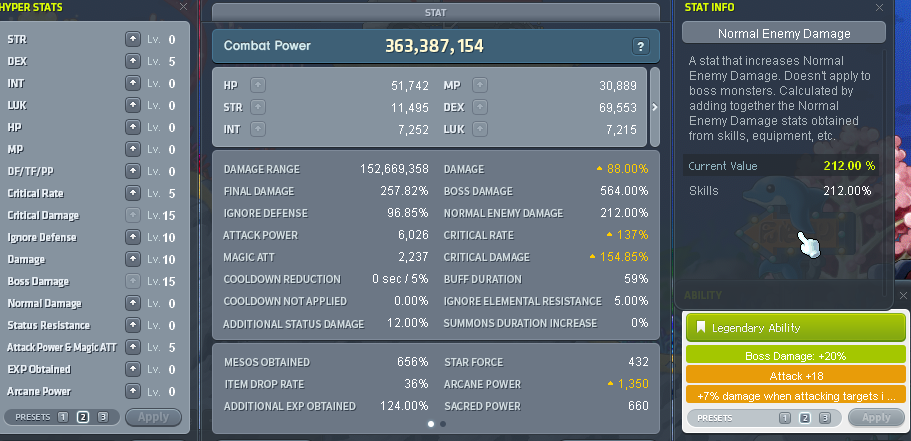Image resolution: width=911 pixels, height=441 pixels.
Task: Select the NORMAL ENEMY DAMAGE stat row
Action: coord(546,213)
